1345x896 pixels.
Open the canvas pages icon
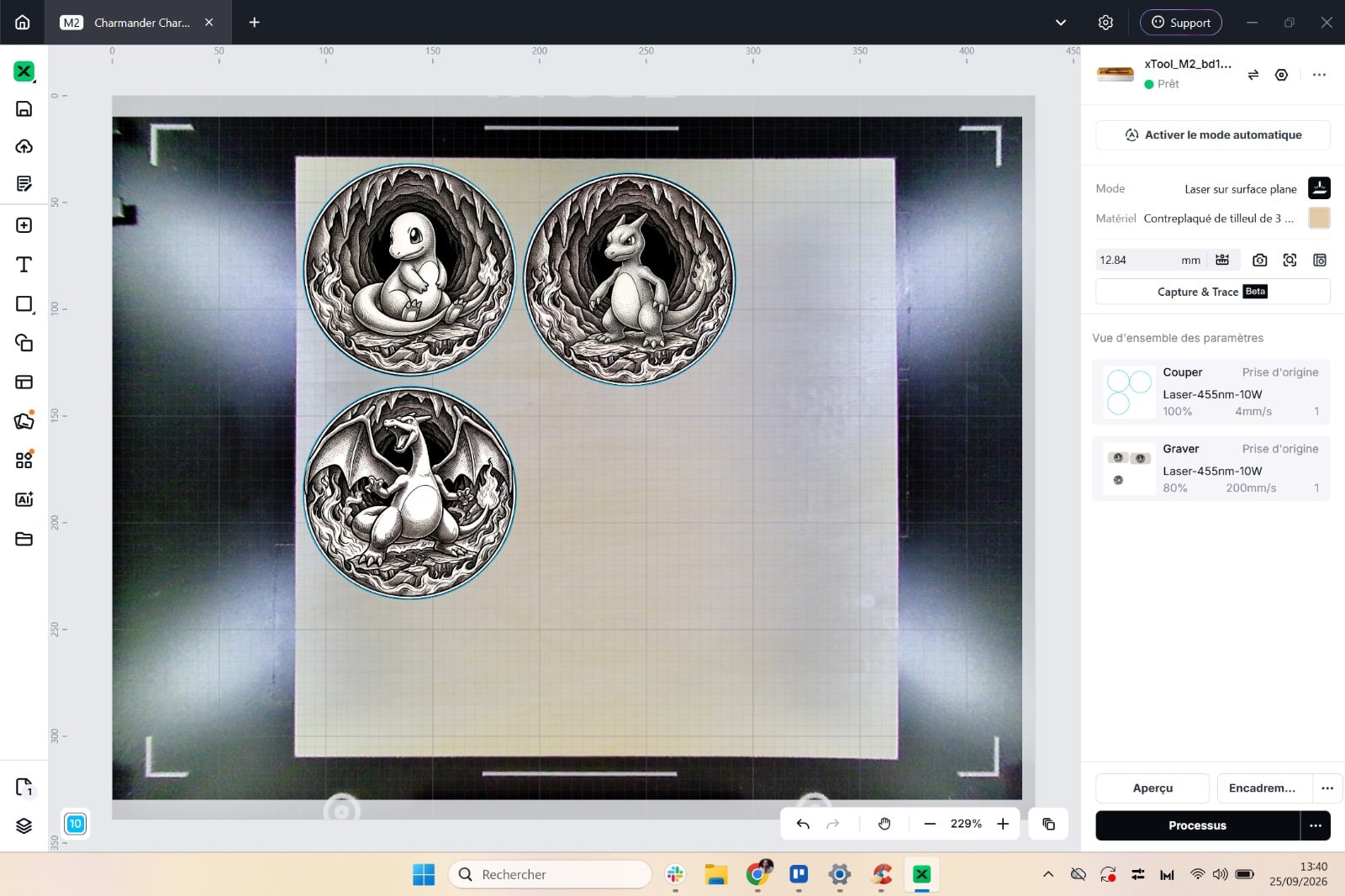(24, 788)
